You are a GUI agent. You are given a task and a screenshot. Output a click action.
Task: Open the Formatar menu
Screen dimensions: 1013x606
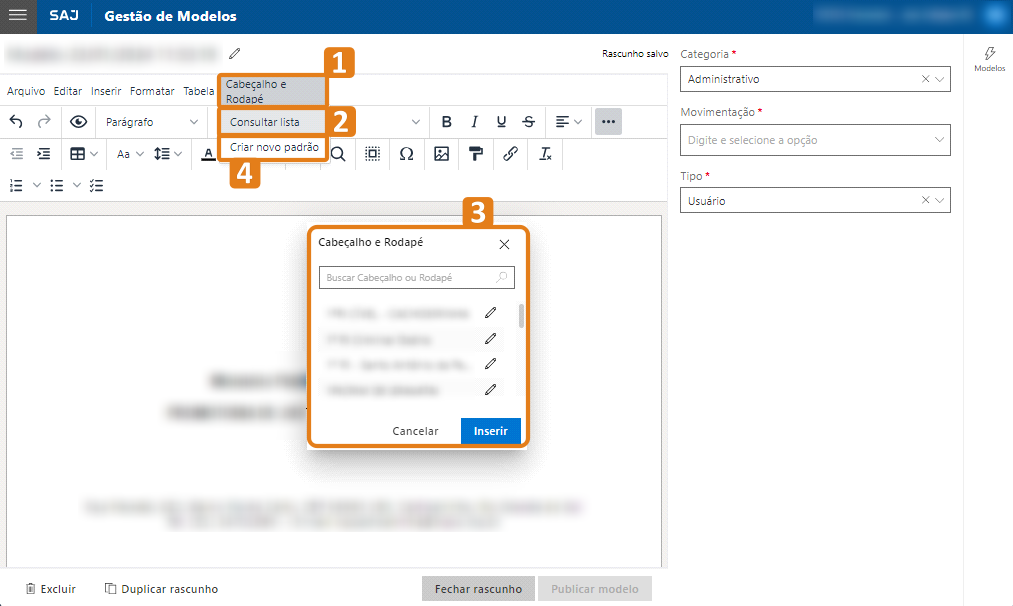coord(152,90)
